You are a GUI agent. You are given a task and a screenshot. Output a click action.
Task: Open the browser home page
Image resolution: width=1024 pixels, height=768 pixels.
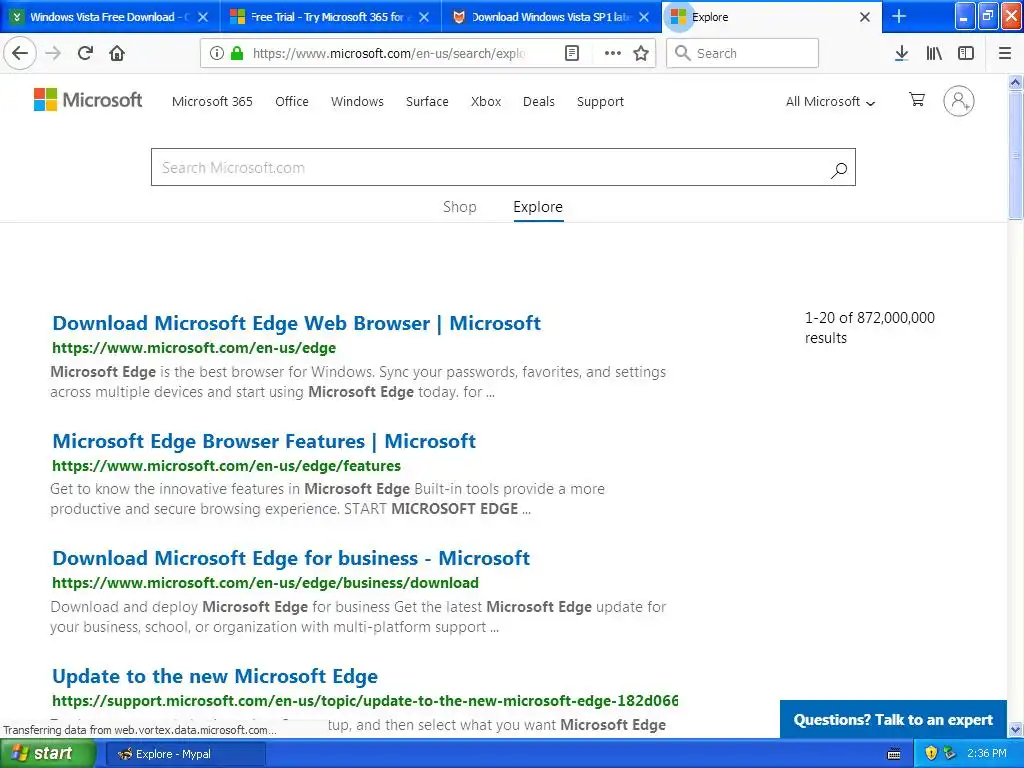click(117, 53)
